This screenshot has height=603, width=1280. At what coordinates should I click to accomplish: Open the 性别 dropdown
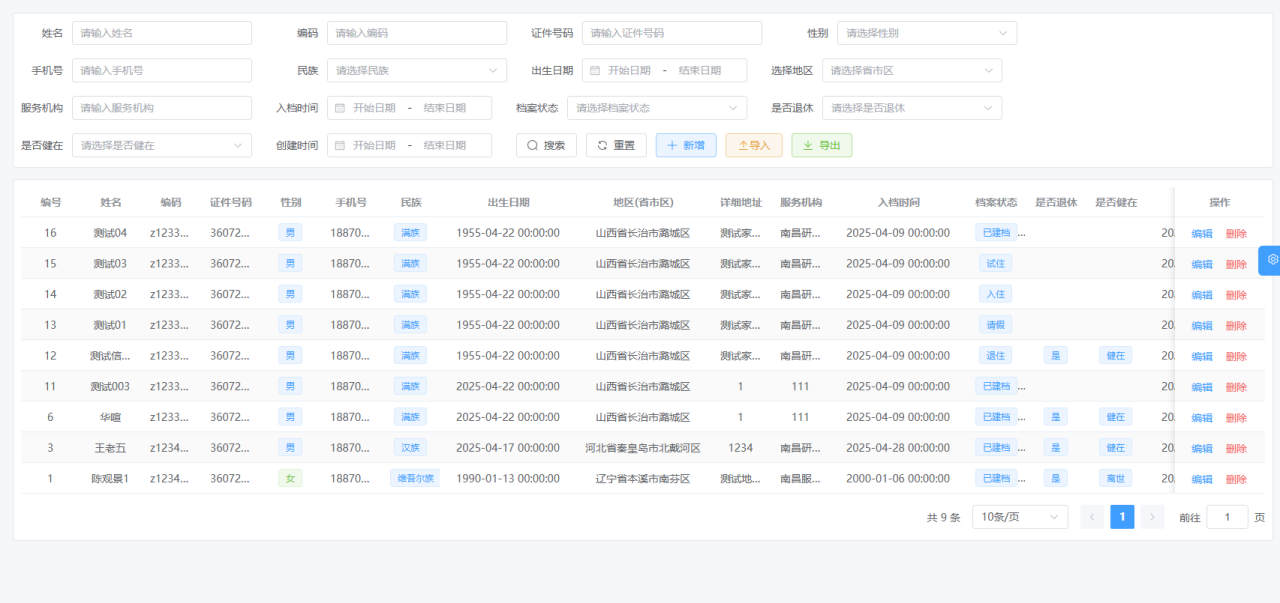[927, 33]
